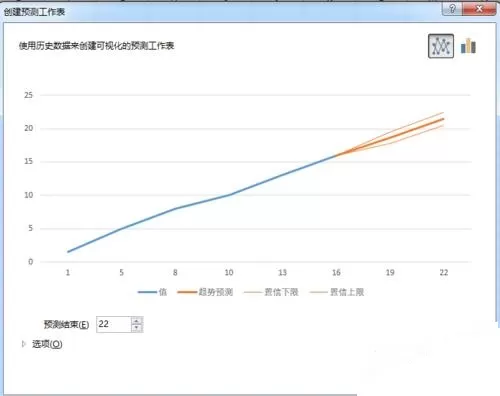Click the 值 legend entry
Screen dimensions: 500x396
pyautogui.click(x=152, y=292)
